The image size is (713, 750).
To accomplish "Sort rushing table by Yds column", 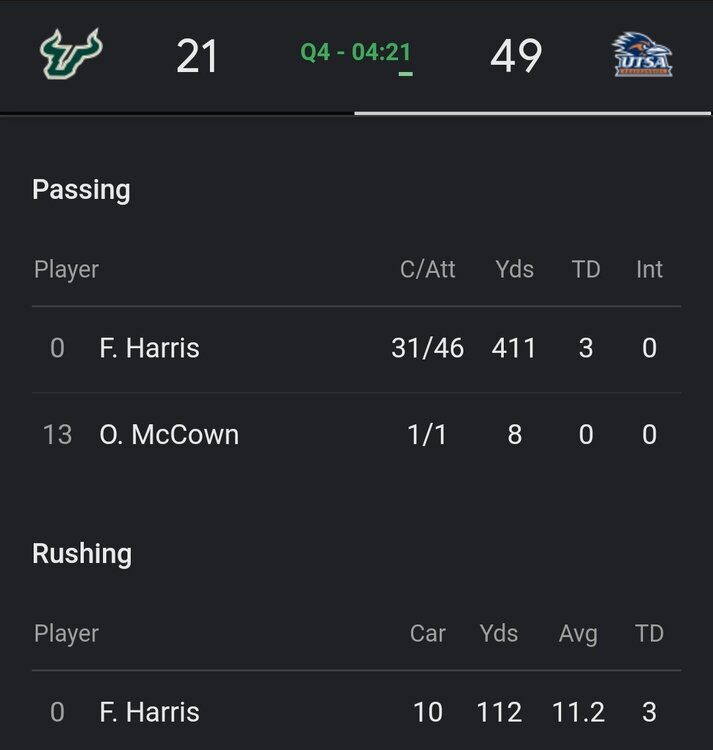I will click(498, 633).
